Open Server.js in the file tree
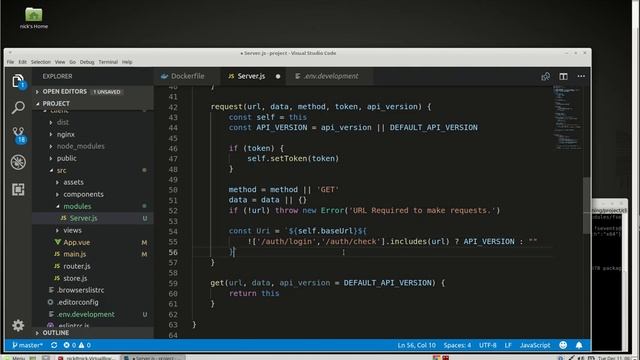 coord(93,218)
